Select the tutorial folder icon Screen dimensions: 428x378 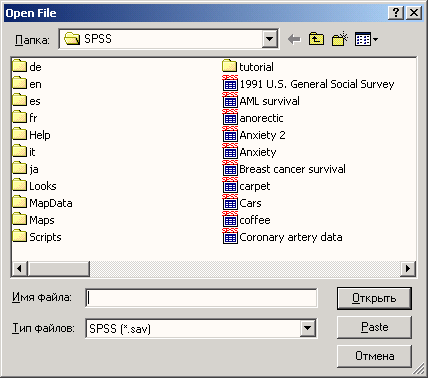coord(229,66)
